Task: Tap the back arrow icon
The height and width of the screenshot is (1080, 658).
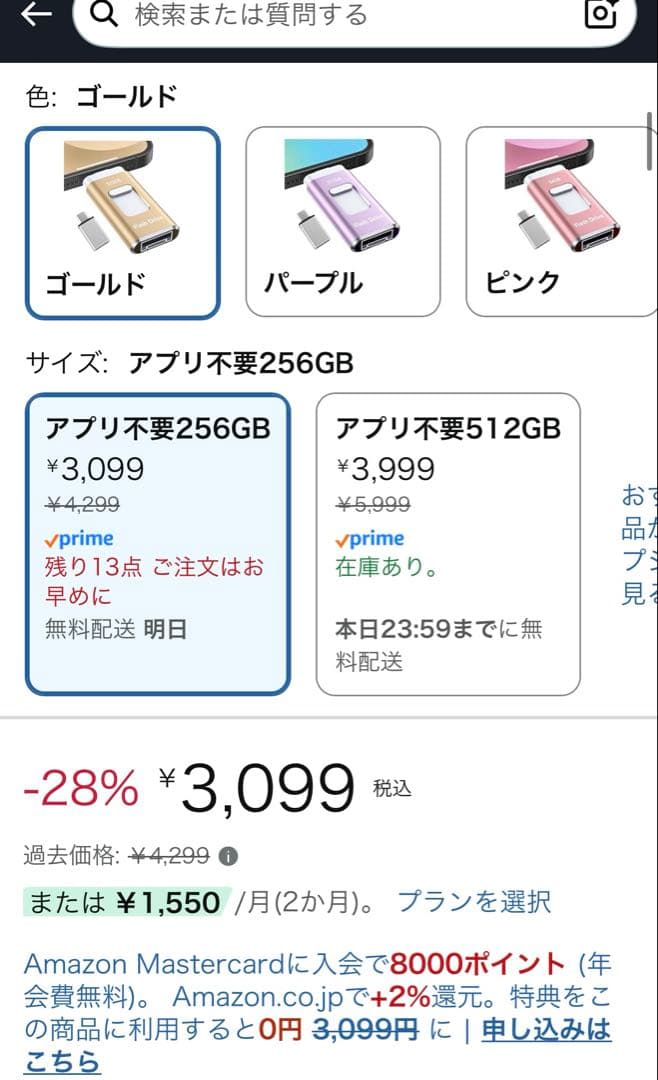Action: click(36, 14)
